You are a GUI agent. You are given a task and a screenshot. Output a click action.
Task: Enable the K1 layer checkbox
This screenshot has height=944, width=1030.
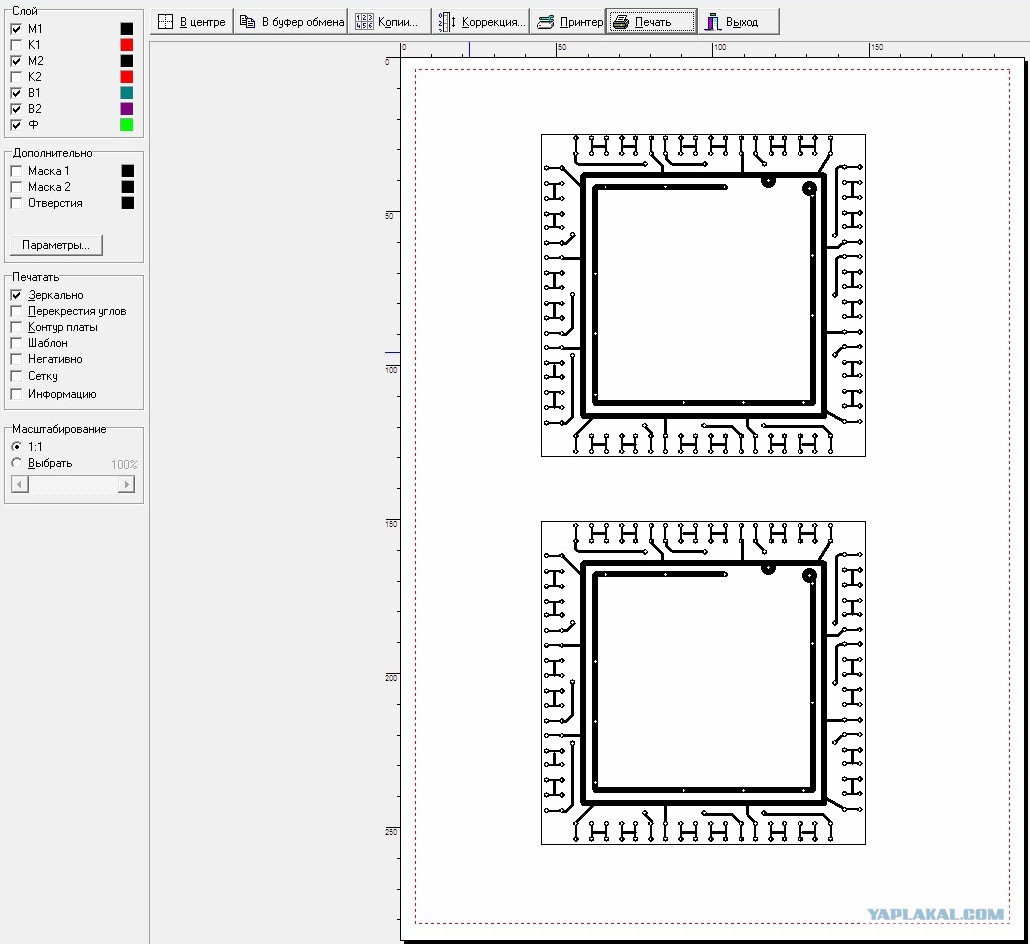pyautogui.click(x=16, y=45)
